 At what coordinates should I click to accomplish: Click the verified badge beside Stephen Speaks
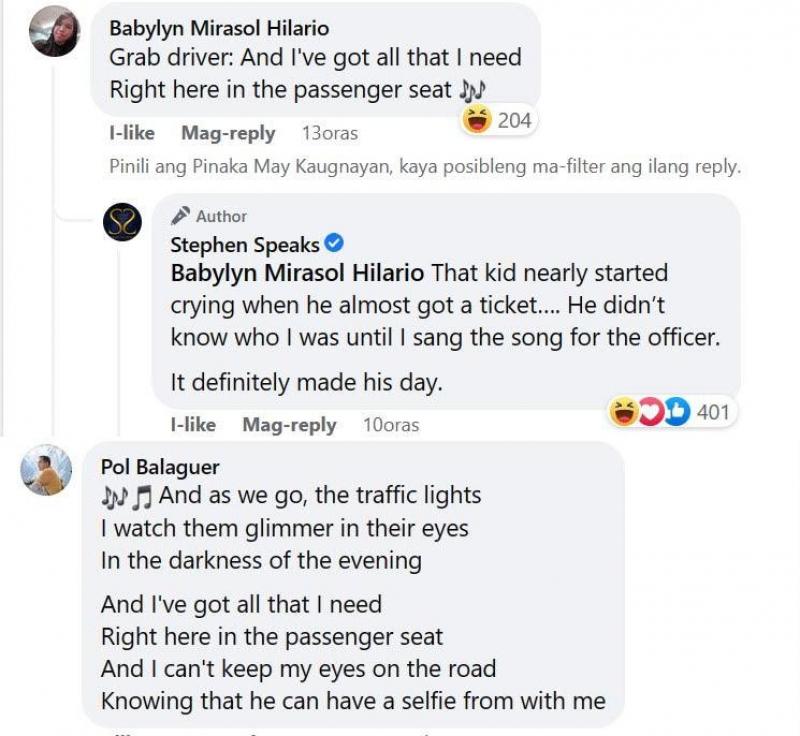pos(336,244)
